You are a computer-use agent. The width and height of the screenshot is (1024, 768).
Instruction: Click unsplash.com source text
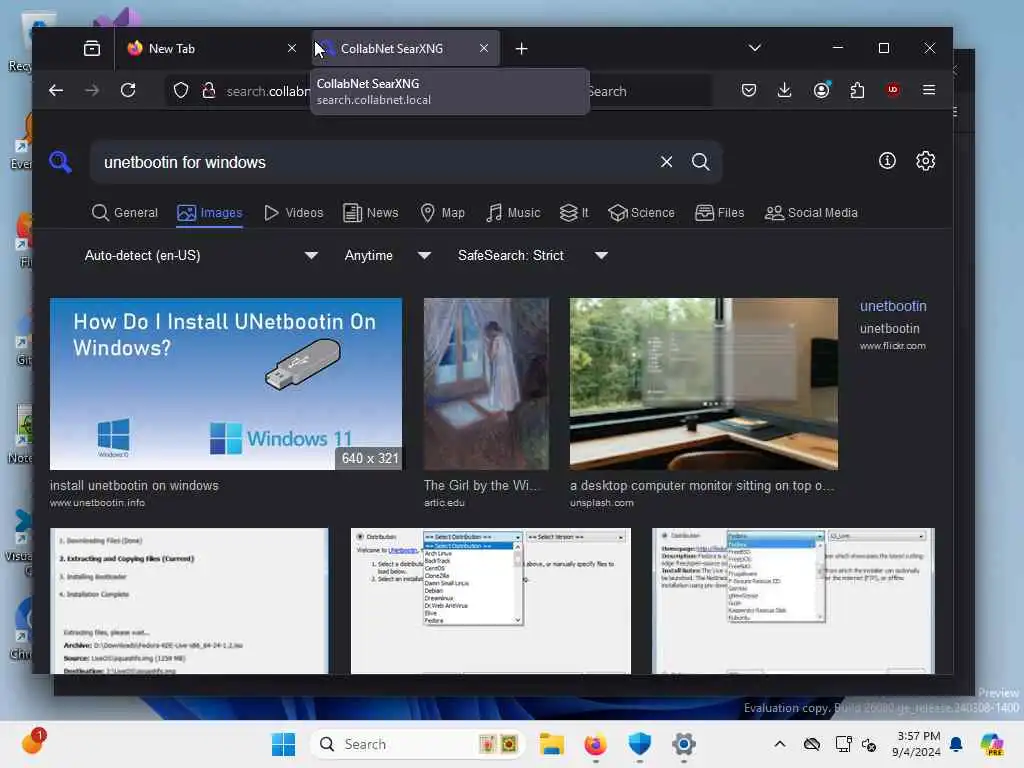[x=601, y=503]
